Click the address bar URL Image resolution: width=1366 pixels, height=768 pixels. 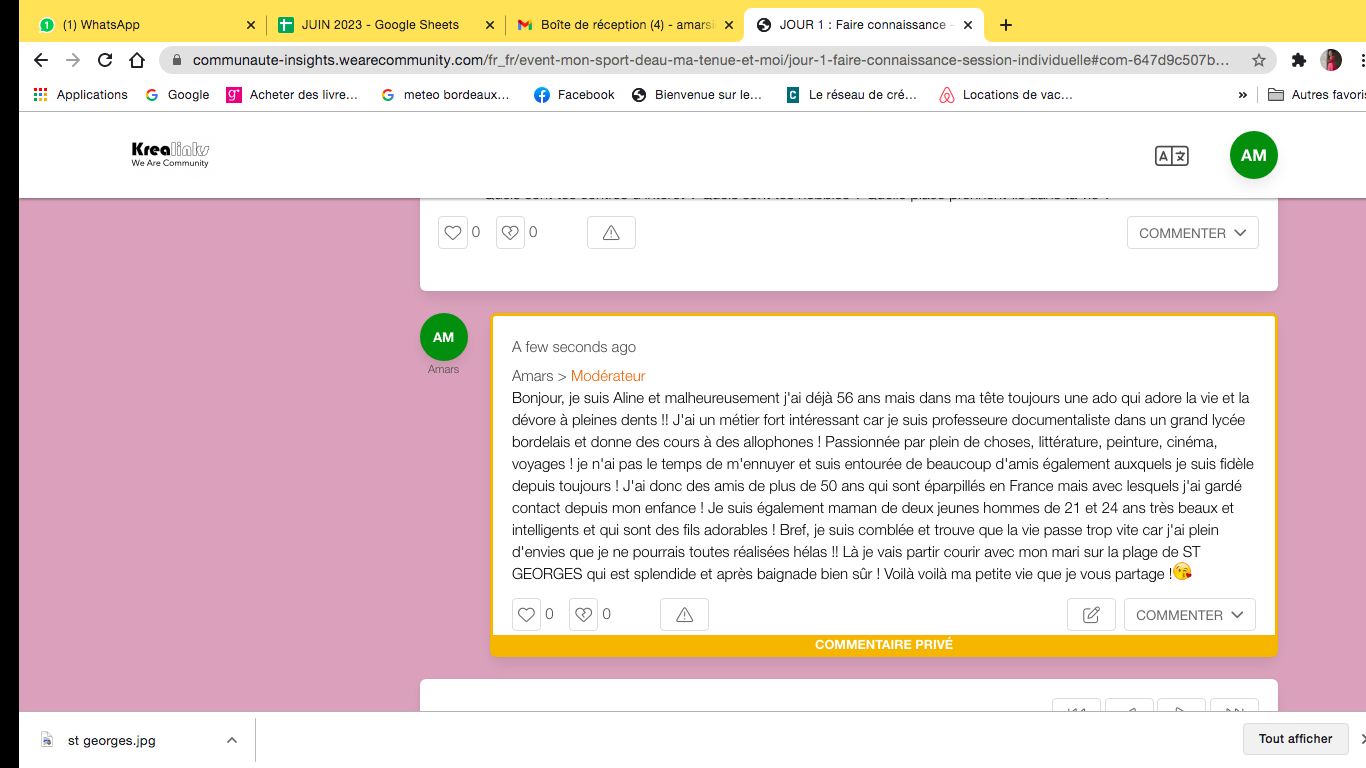[x=710, y=60]
